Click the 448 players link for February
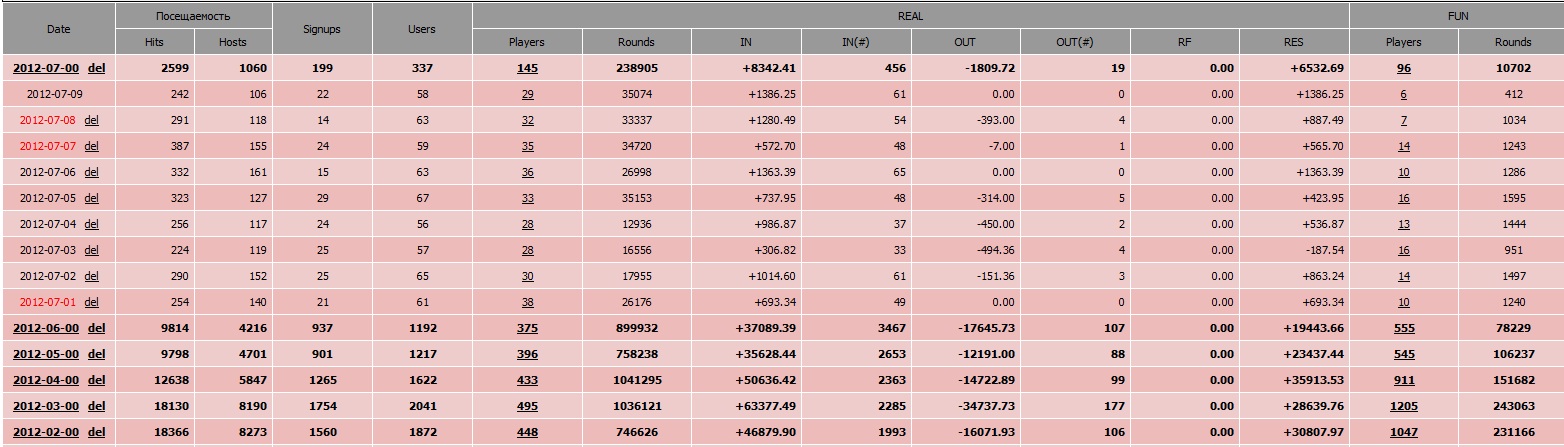The width and height of the screenshot is (1564, 447). (x=527, y=432)
